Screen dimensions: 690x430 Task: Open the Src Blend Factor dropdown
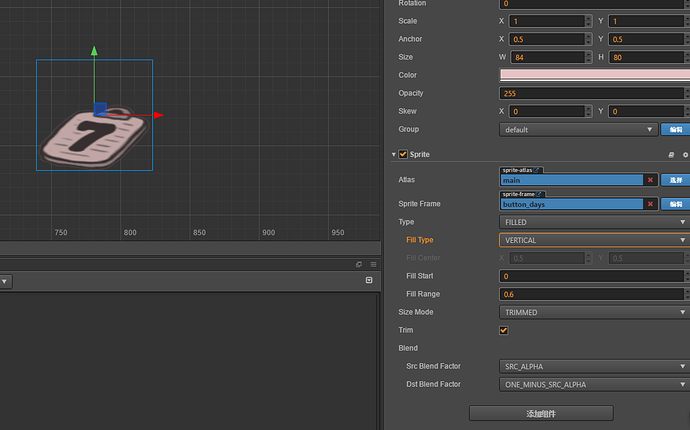pos(595,366)
